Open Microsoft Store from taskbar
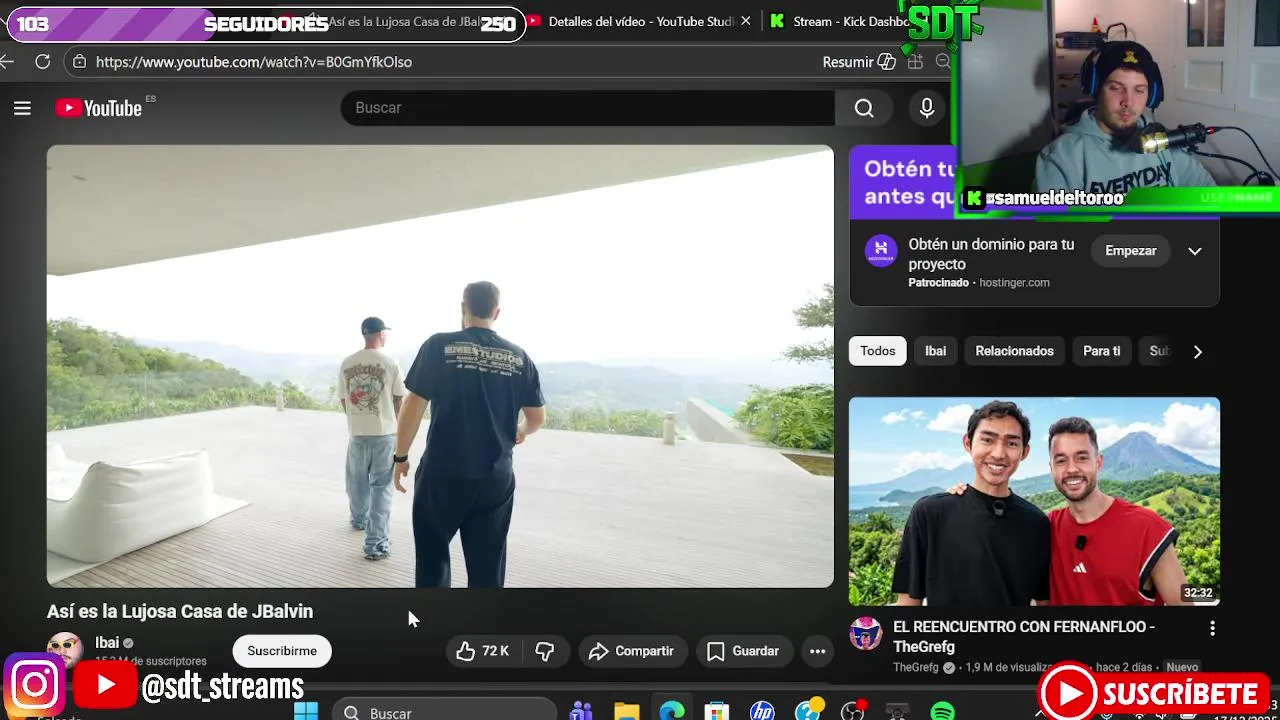The height and width of the screenshot is (720, 1280). click(717, 712)
